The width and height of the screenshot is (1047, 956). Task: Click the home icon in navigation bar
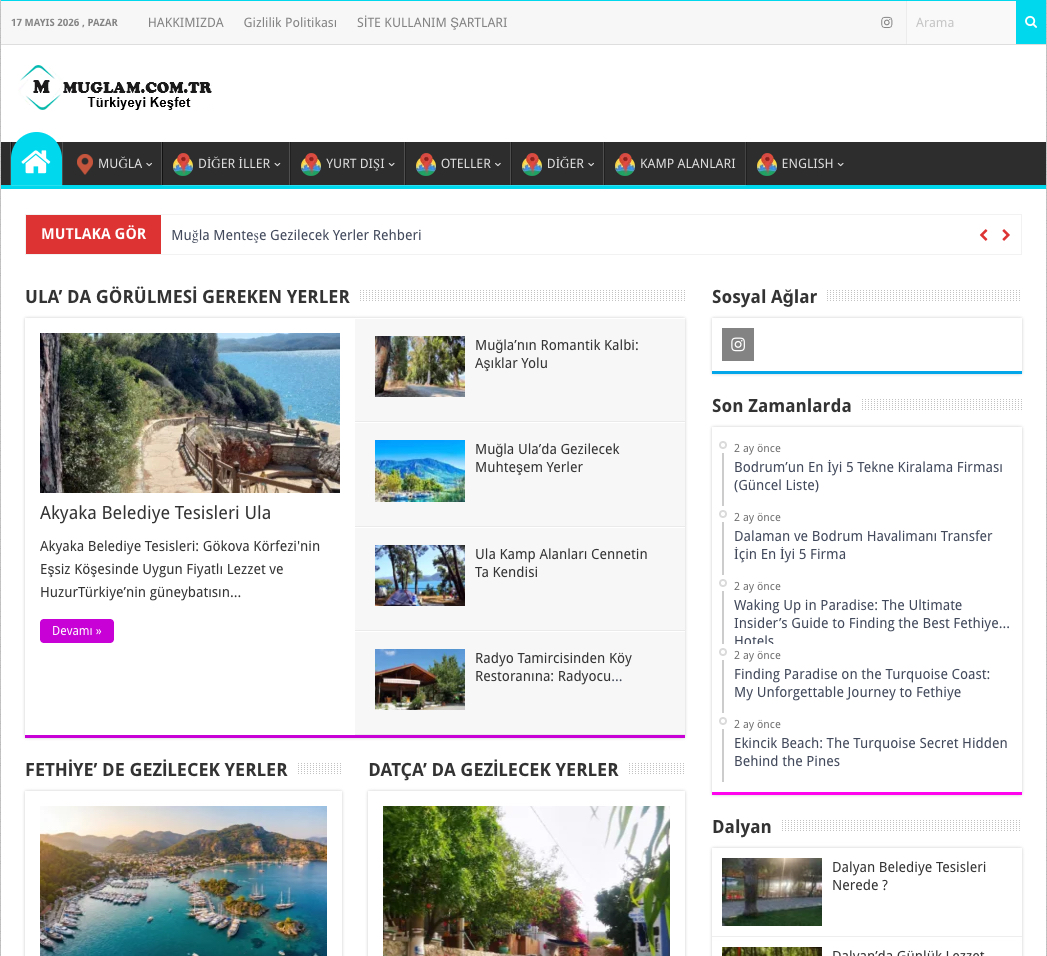(36, 162)
